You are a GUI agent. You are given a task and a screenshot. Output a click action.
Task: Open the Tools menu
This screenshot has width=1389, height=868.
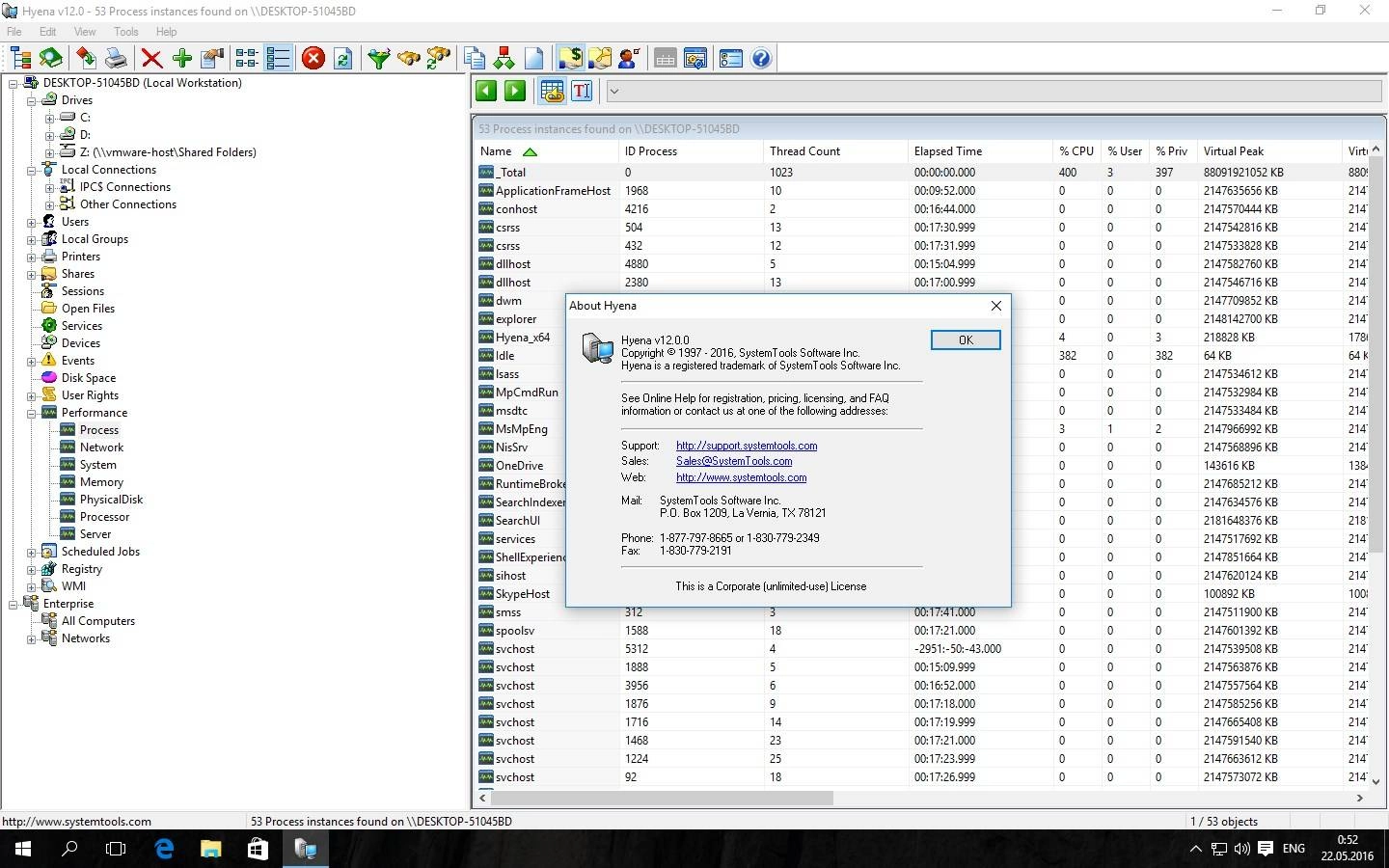[x=125, y=32]
